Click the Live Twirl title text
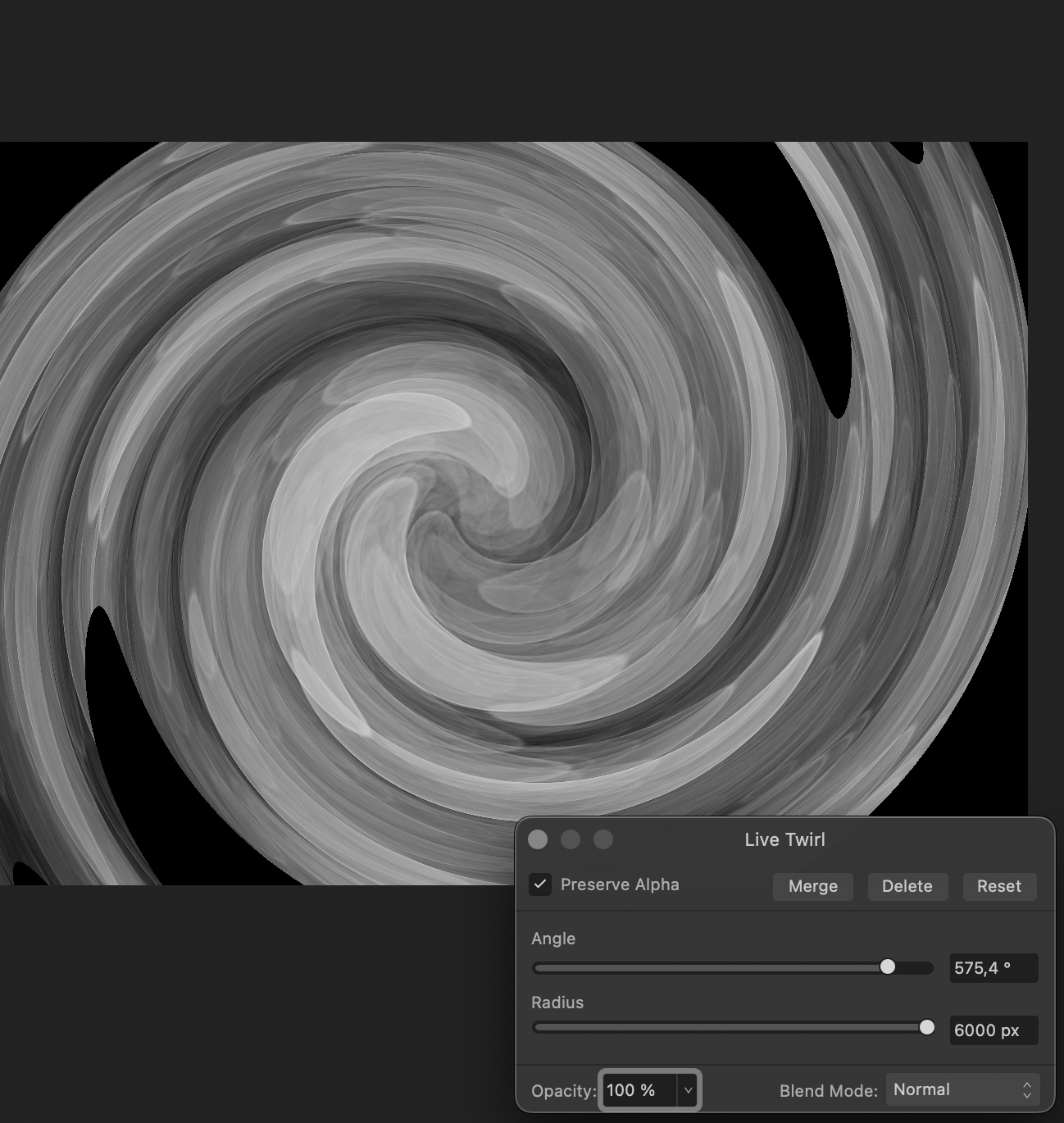 click(x=785, y=839)
